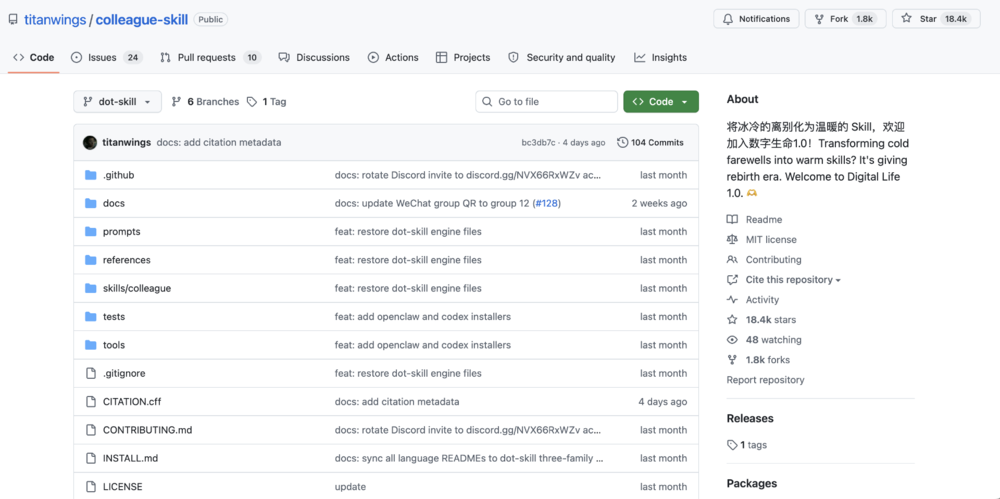Image resolution: width=1000 pixels, height=499 pixels.
Task: Click the tools folder icon
Action: coord(91,345)
